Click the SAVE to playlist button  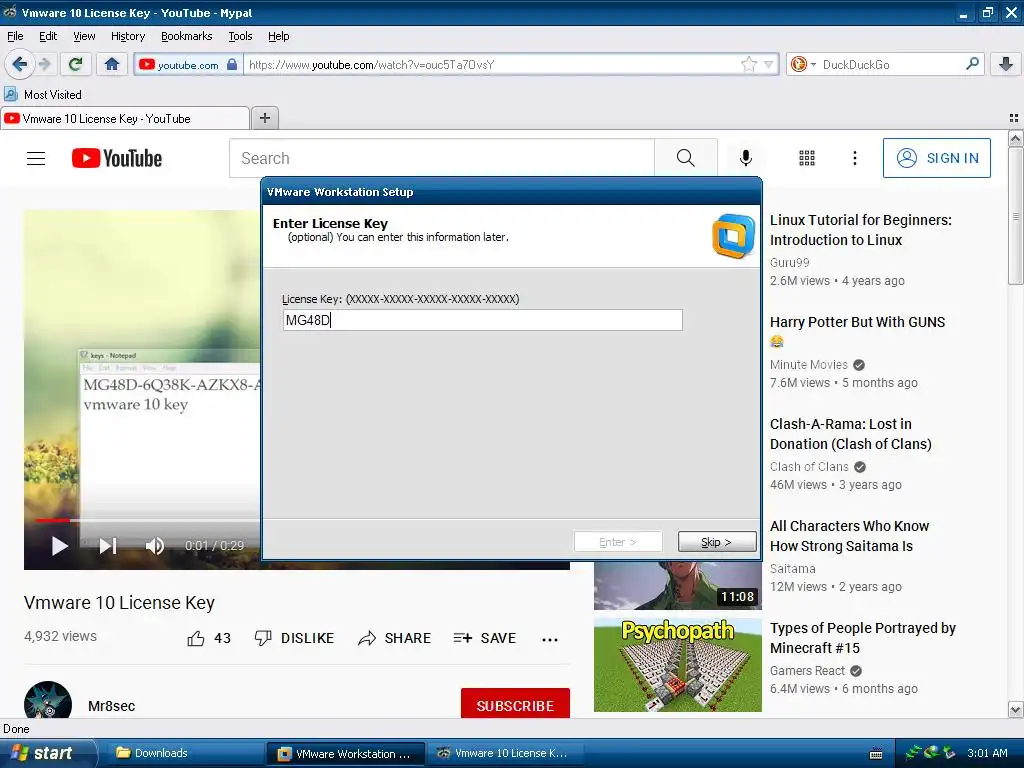(485, 638)
